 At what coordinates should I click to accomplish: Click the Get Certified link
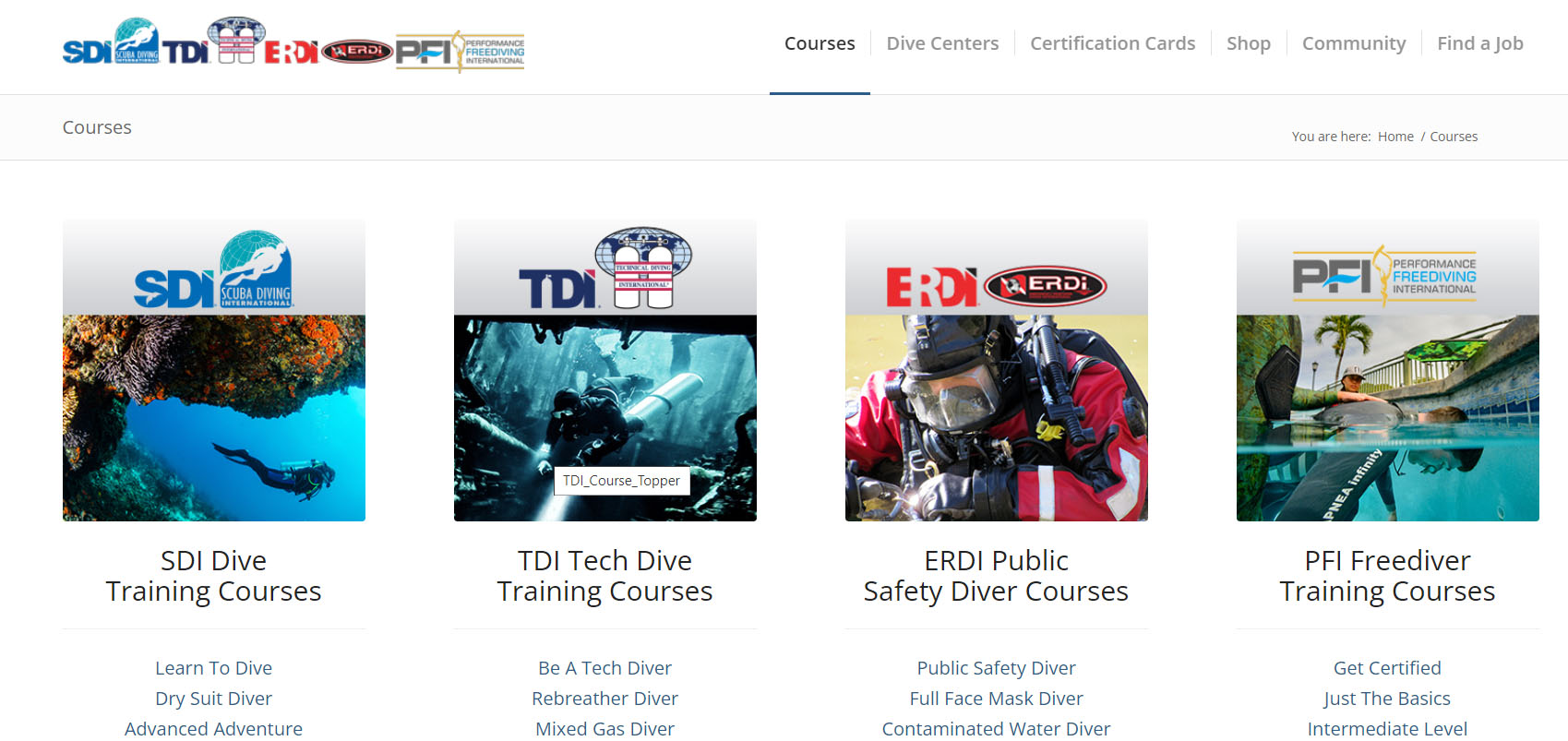(1388, 668)
